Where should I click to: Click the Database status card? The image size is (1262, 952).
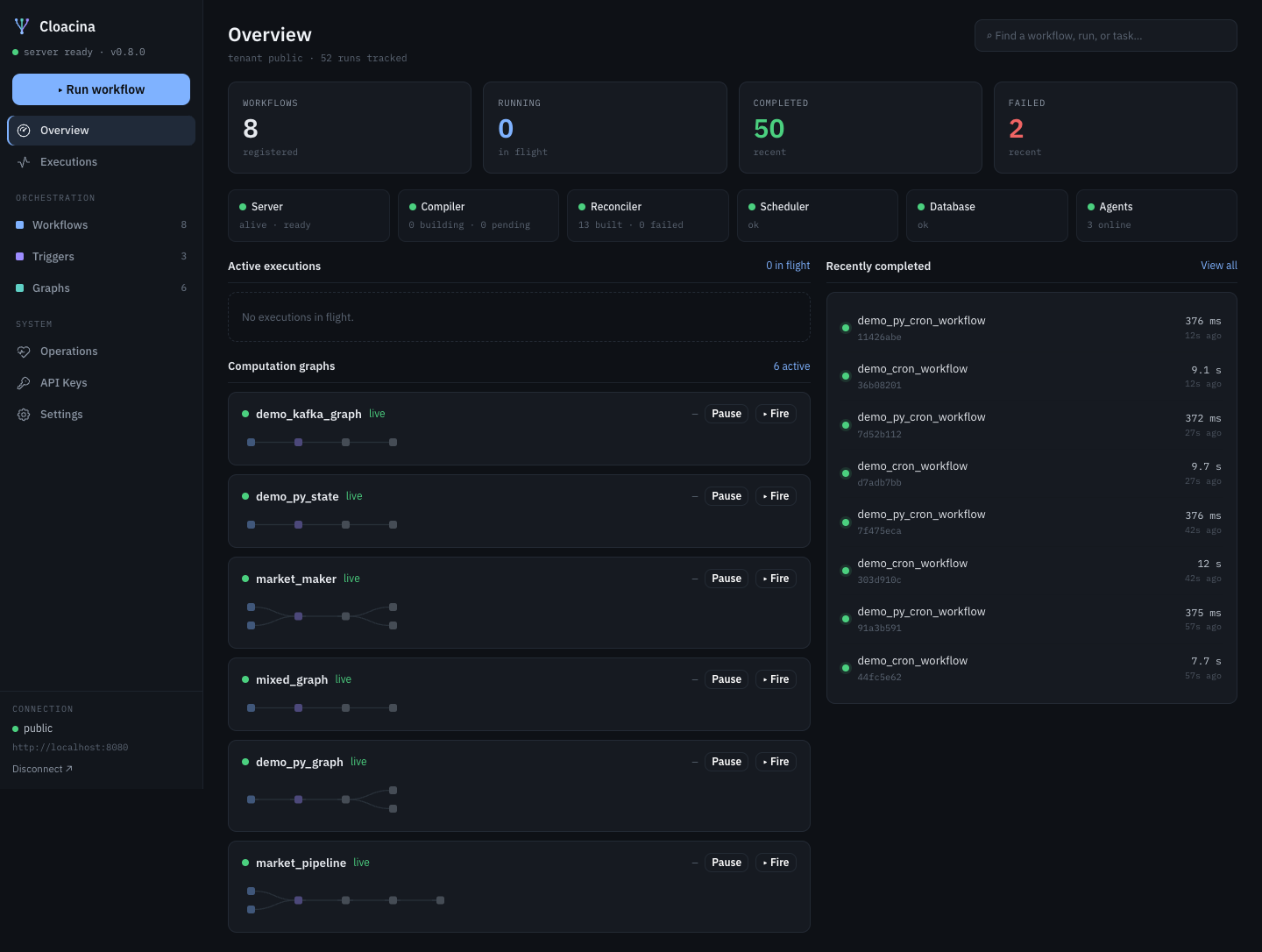pos(987,216)
